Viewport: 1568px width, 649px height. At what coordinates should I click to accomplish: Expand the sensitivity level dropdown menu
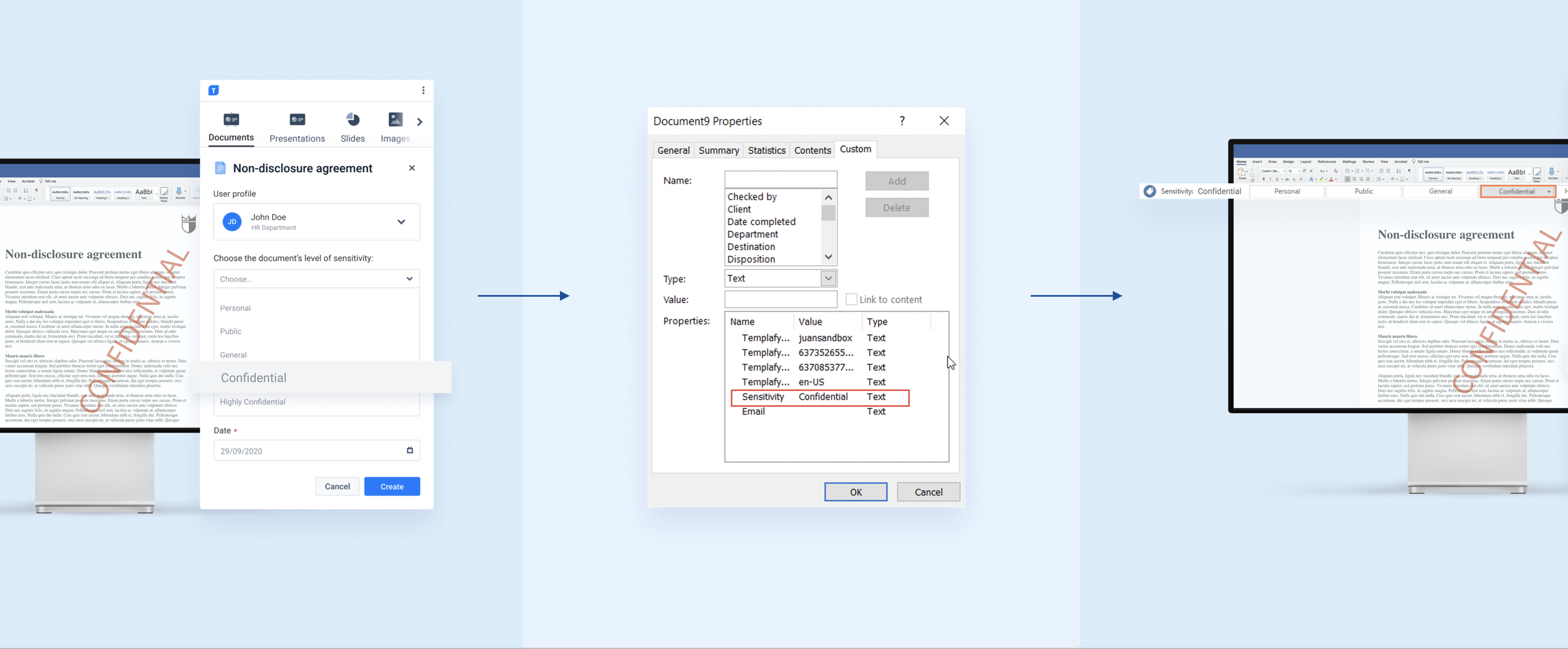click(x=315, y=279)
